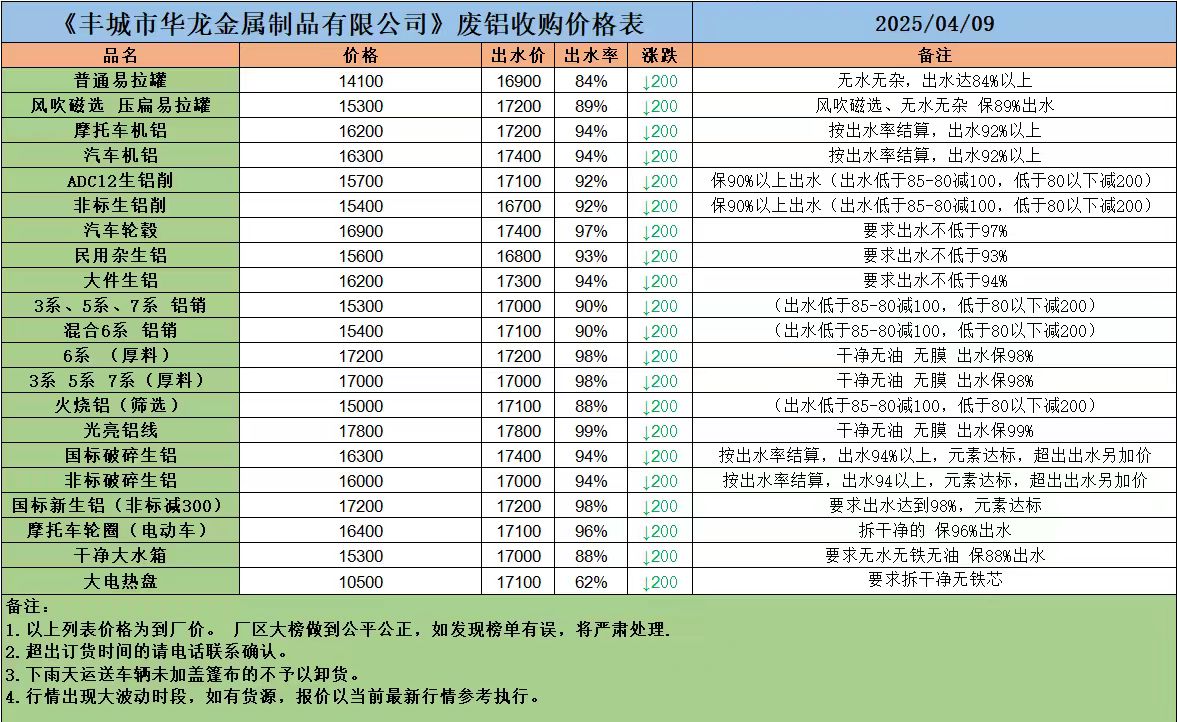Click price 14100 for 普通易拉罐
The height and width of the screenshot is (722, 1177).
(x=360, y=81)
